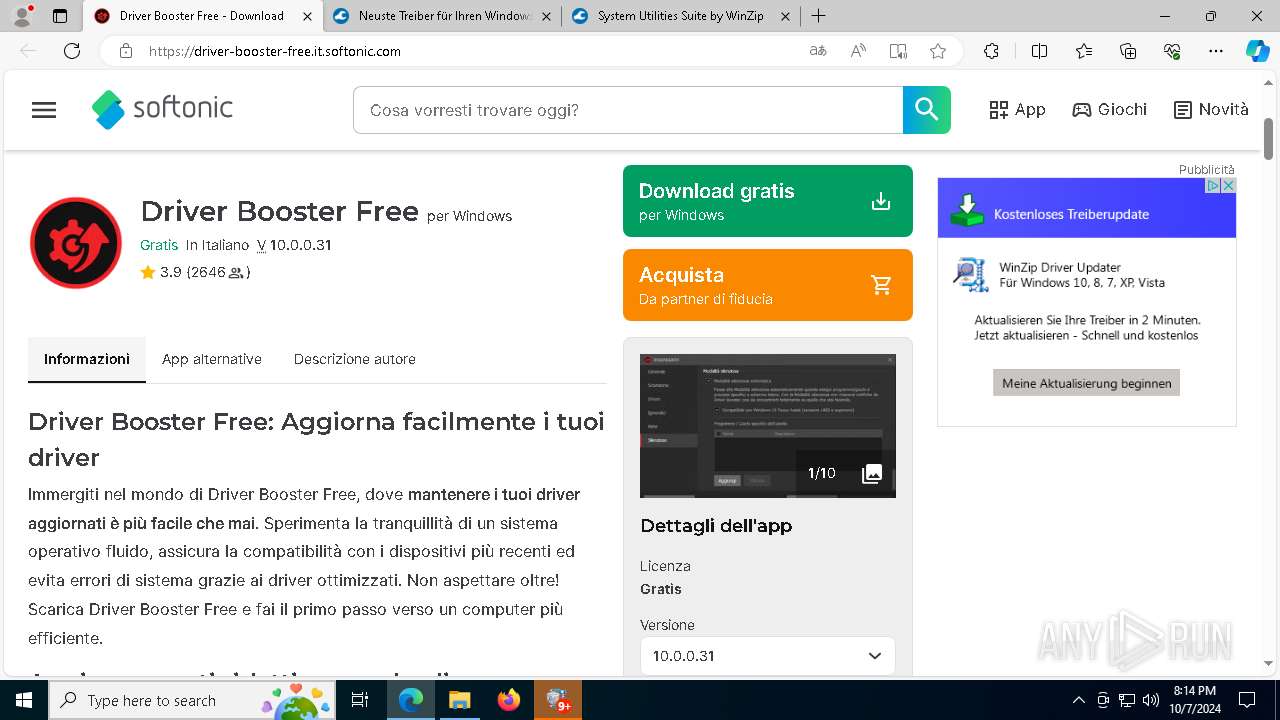Click the Driver Booster Free app logo

(76, 243)
